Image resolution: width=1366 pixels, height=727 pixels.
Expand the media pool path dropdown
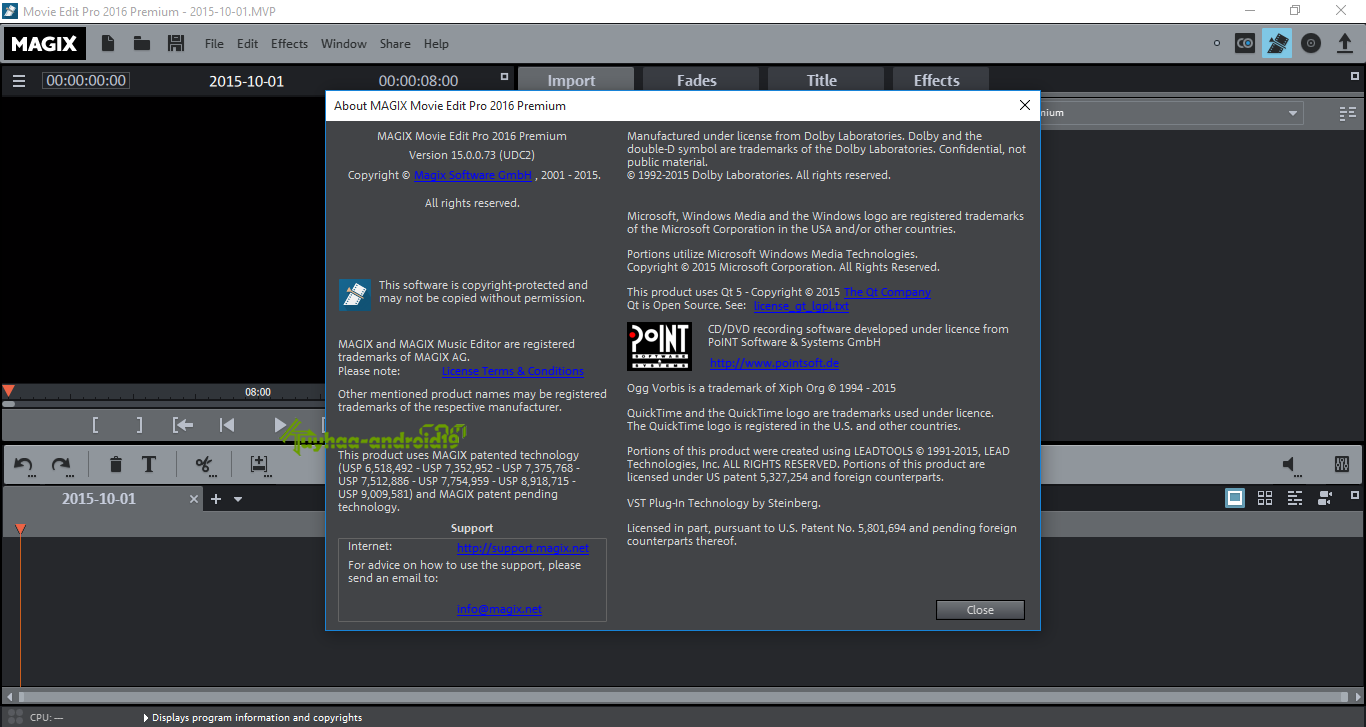click(1293, 113)
